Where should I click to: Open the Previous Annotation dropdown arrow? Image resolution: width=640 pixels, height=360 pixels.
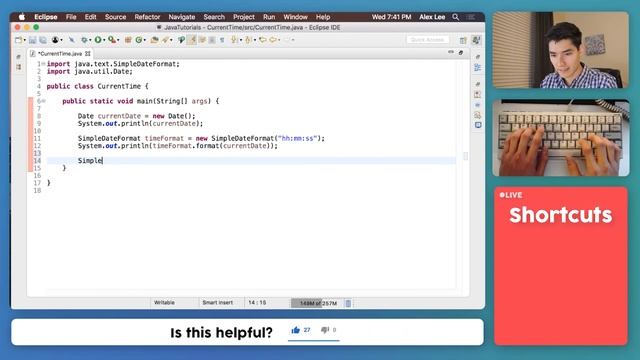(255, 40)
